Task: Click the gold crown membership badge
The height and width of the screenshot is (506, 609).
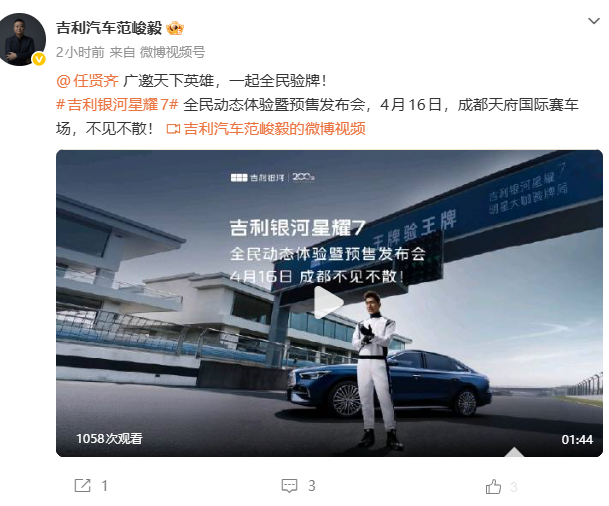Action: coord(175,28)
